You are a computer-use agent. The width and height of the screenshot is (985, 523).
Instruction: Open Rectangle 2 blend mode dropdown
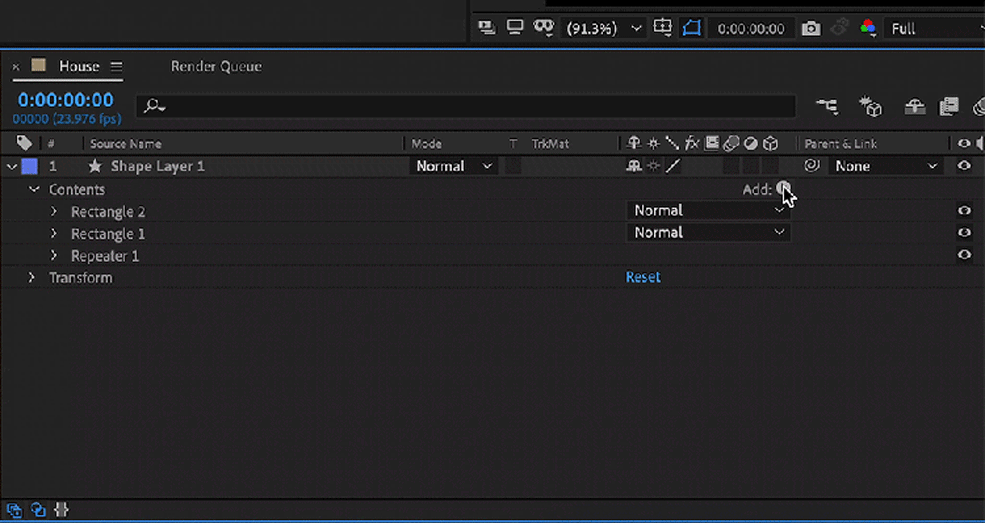[x=709, y=210]
